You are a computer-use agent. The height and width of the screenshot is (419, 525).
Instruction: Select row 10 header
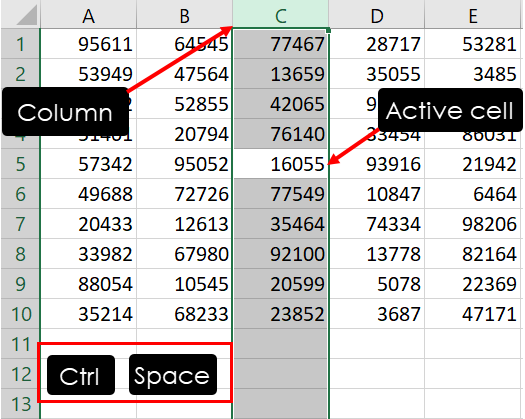20,313
